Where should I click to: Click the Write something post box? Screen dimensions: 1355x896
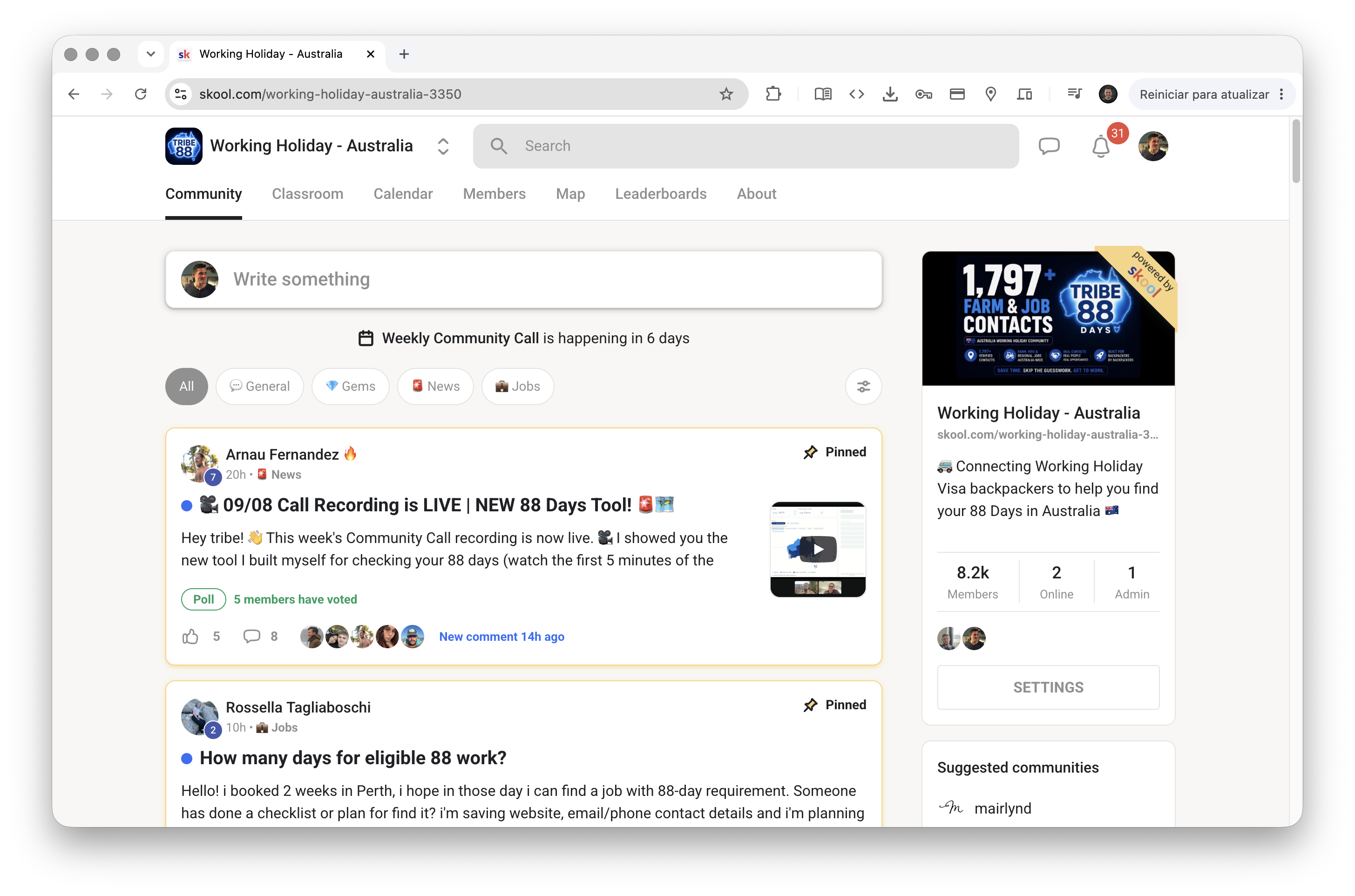point(524,280)
